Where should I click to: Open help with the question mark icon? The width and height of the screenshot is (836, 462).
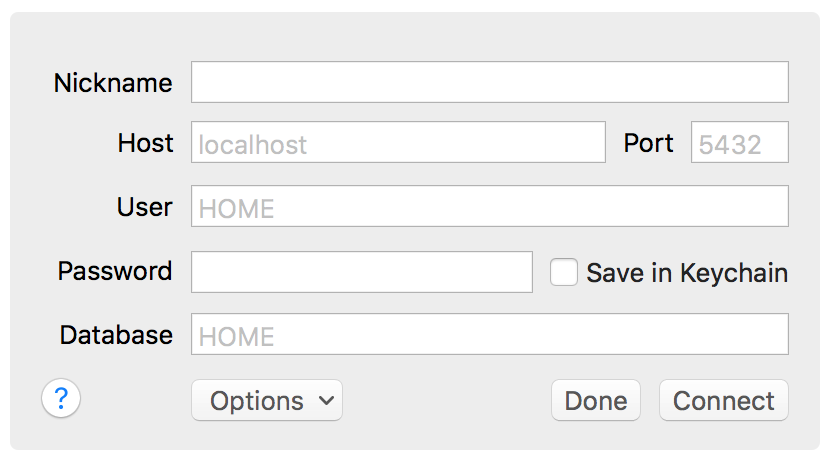point(61,398)
